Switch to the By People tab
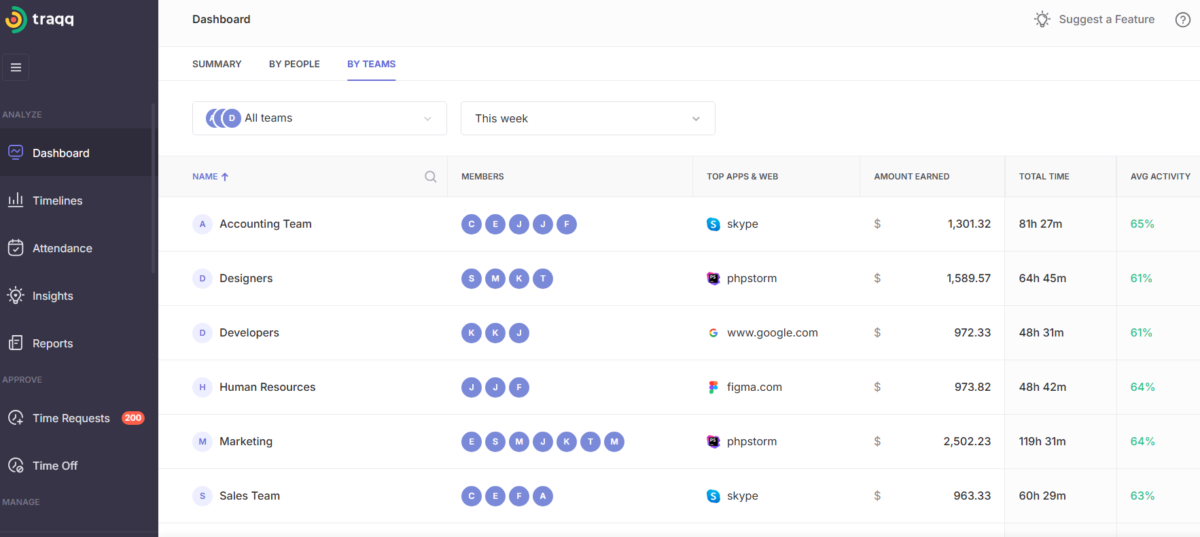1200x537 pixels. click(294, 64)
